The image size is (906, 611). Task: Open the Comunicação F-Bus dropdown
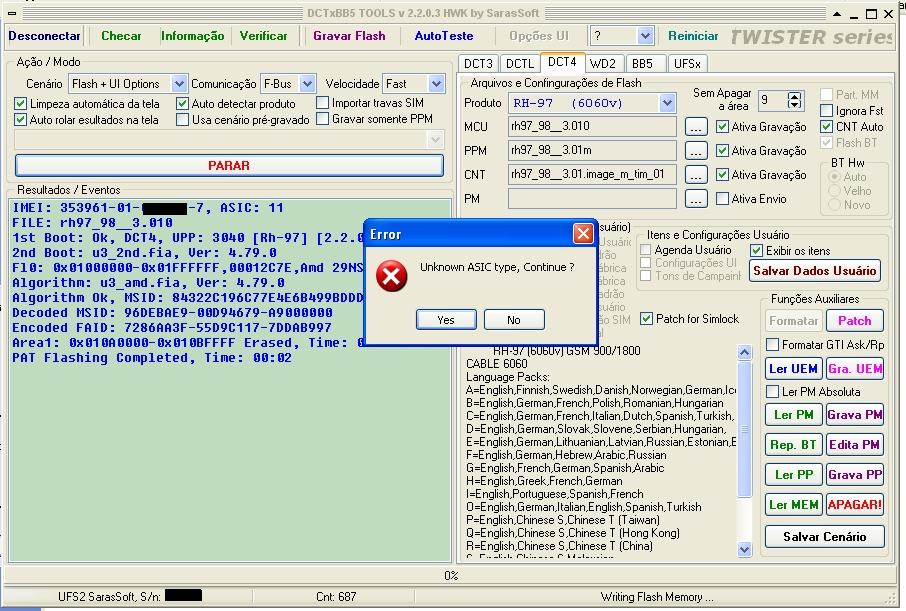[307, 84]
